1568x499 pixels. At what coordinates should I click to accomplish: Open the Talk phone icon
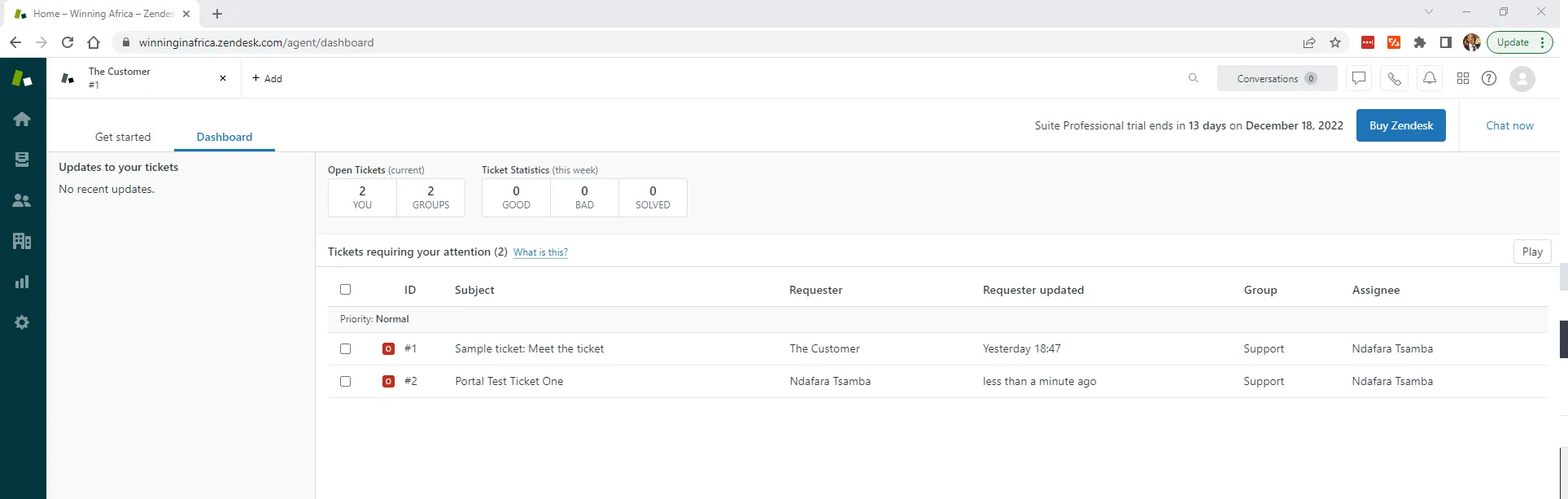[1395, 78]
